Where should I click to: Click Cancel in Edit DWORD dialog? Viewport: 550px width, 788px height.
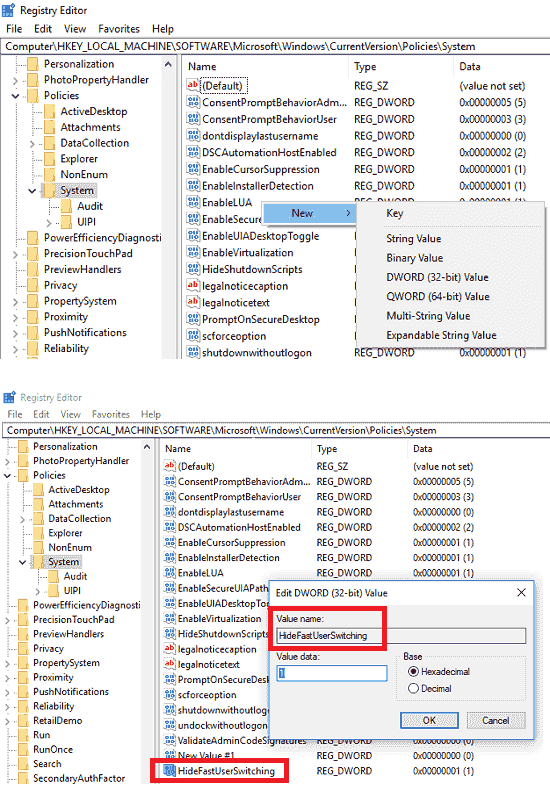(x=496, y=720)
